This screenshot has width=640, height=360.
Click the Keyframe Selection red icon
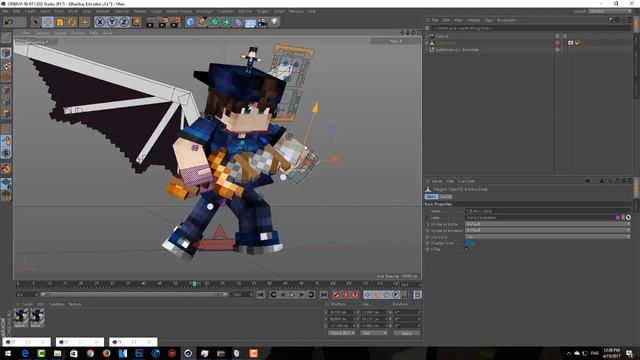pos(355,294)
